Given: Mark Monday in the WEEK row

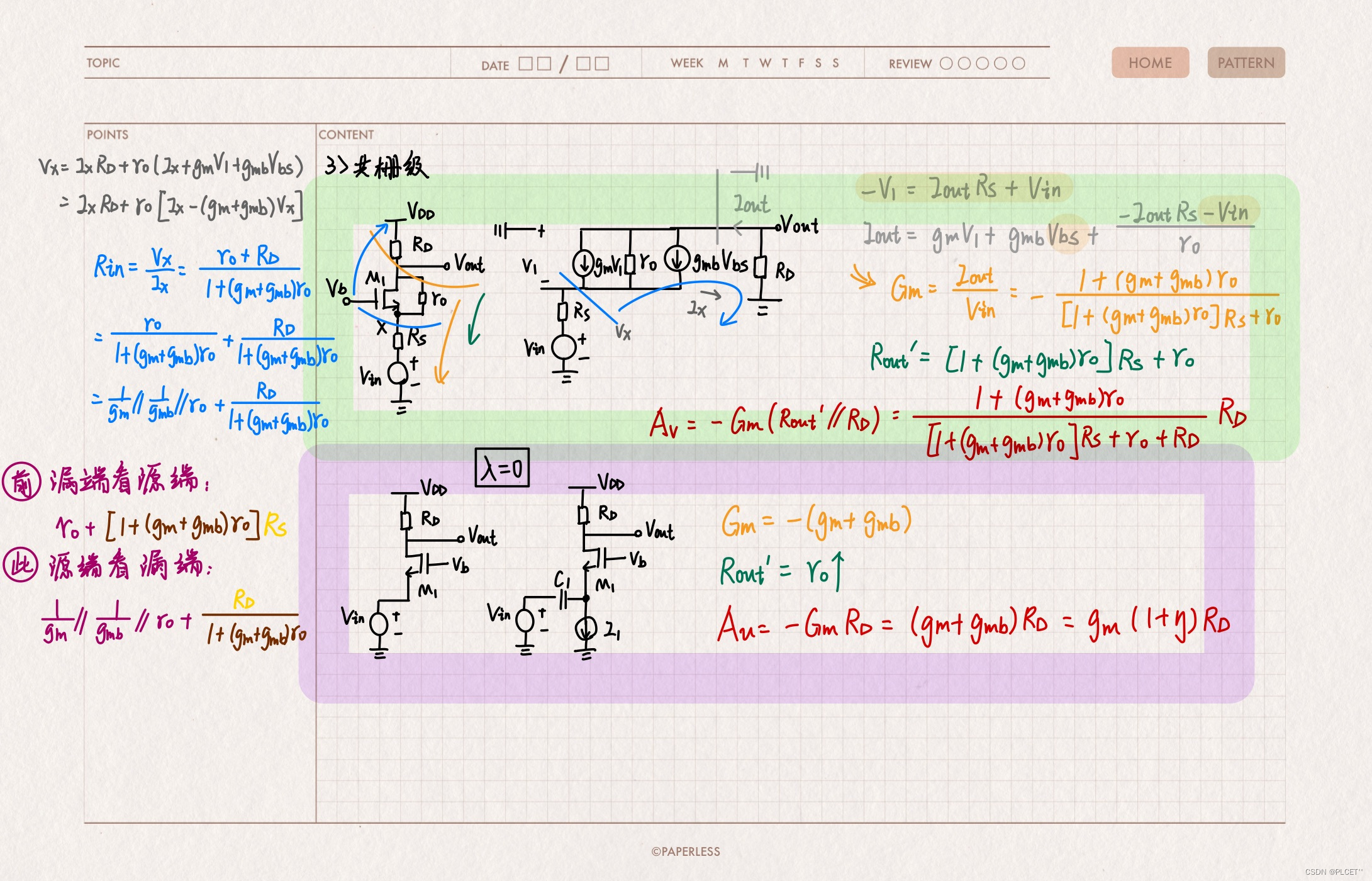Looking at the screenshot, I should tap(723, 63).
